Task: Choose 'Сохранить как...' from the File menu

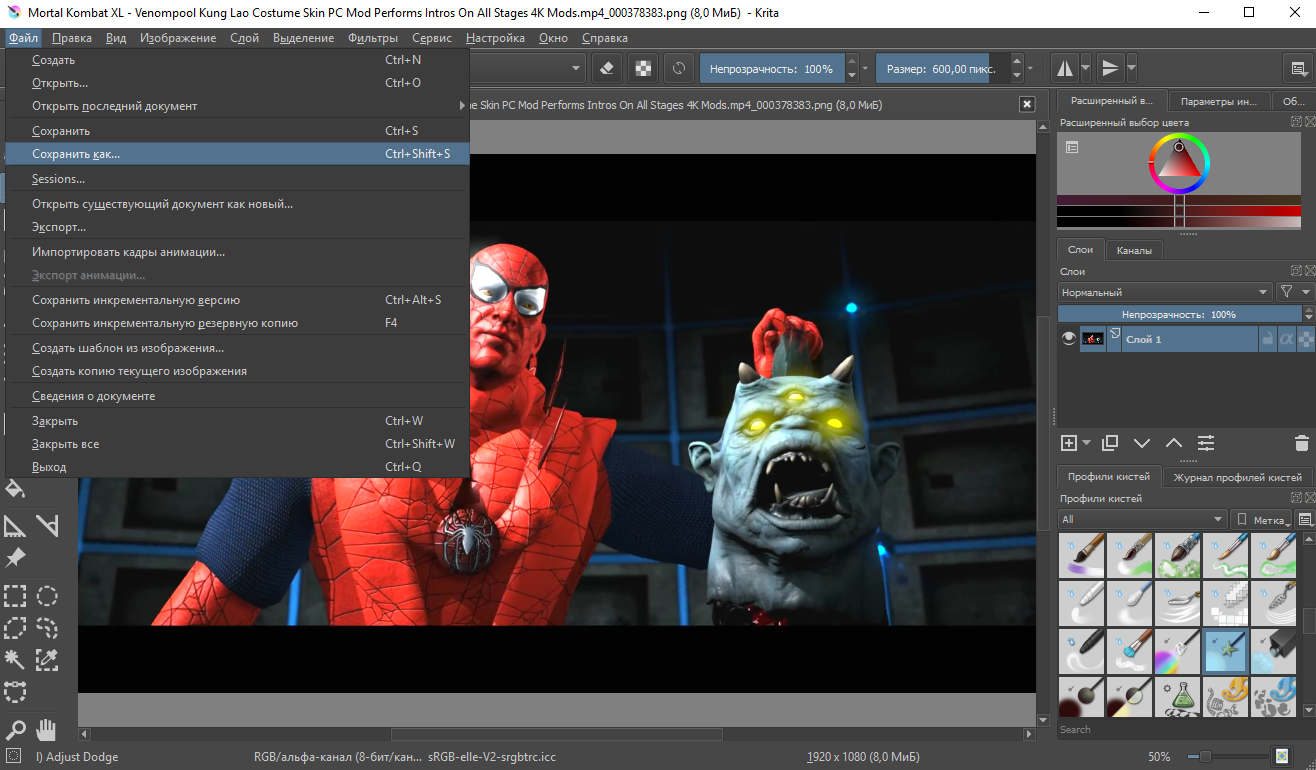Action: tap(76, 154)
